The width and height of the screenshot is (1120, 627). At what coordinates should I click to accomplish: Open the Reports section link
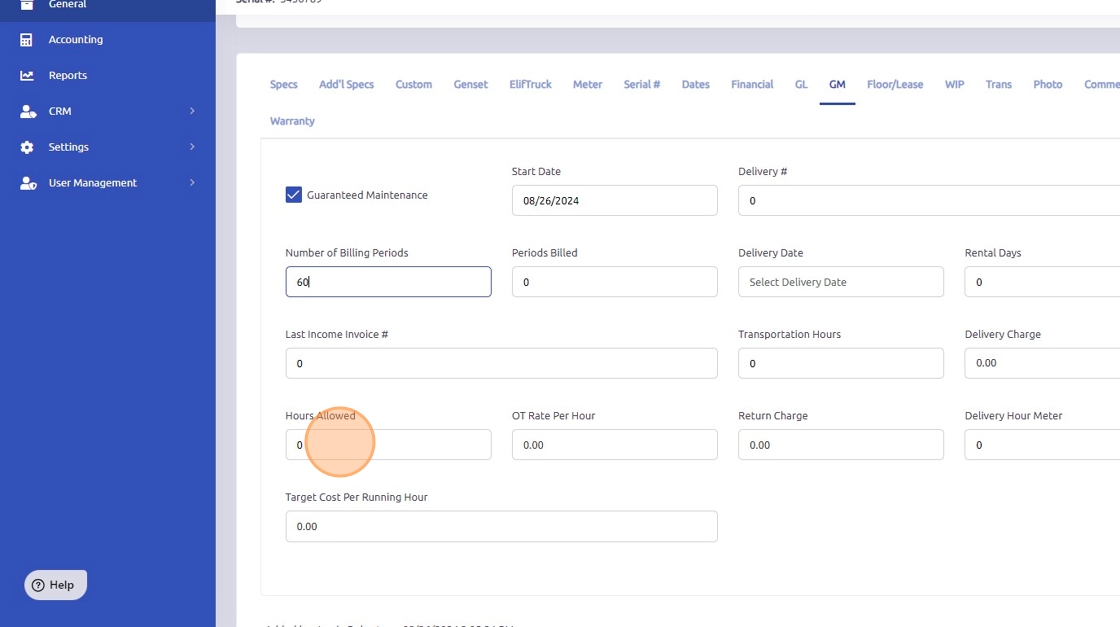[68, 76]
